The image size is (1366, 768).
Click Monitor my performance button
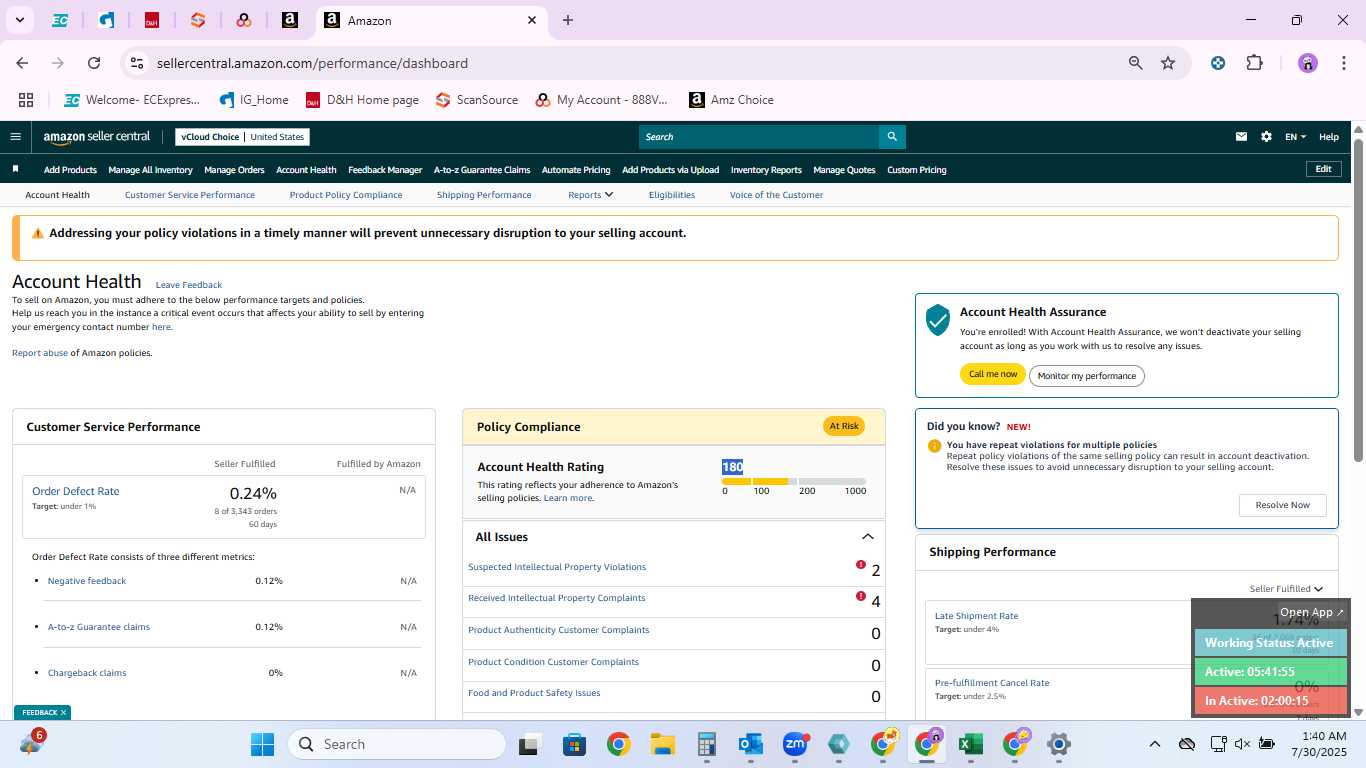coord(1087,376)
